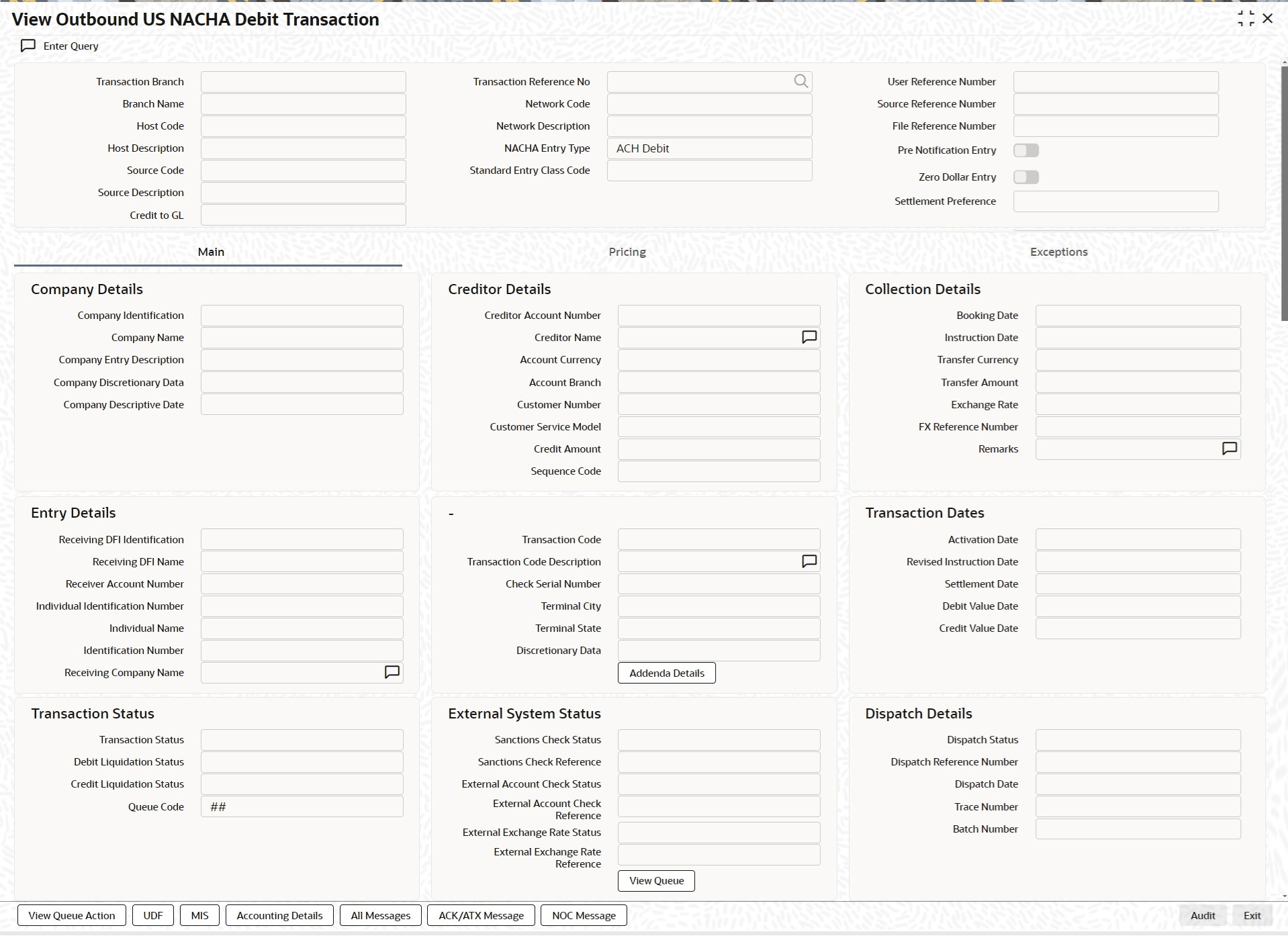Focus the Transaction Branch field

point(304,82)
